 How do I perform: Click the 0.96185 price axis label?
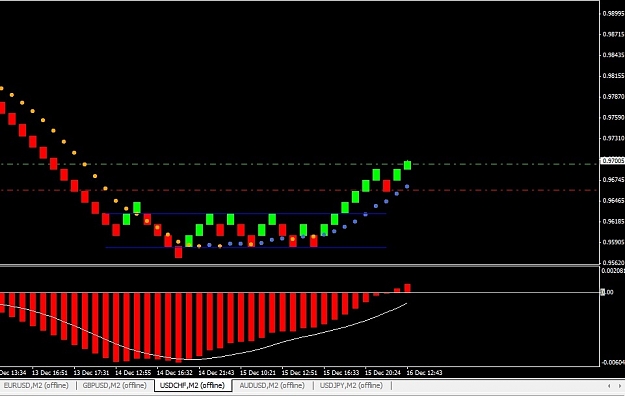click(613, 221)
